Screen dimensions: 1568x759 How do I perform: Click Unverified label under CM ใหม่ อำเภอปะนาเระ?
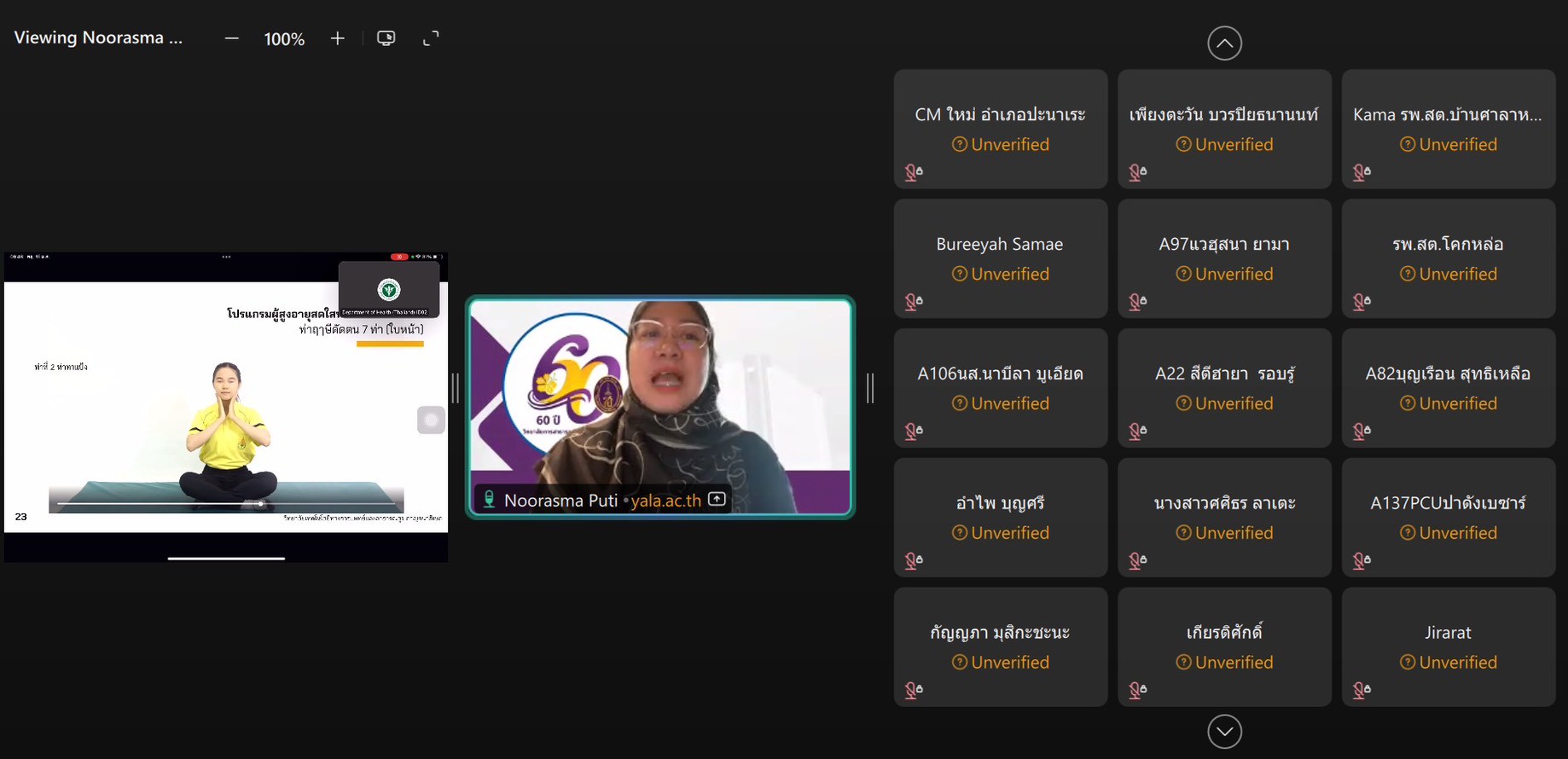click(1001, 144)
